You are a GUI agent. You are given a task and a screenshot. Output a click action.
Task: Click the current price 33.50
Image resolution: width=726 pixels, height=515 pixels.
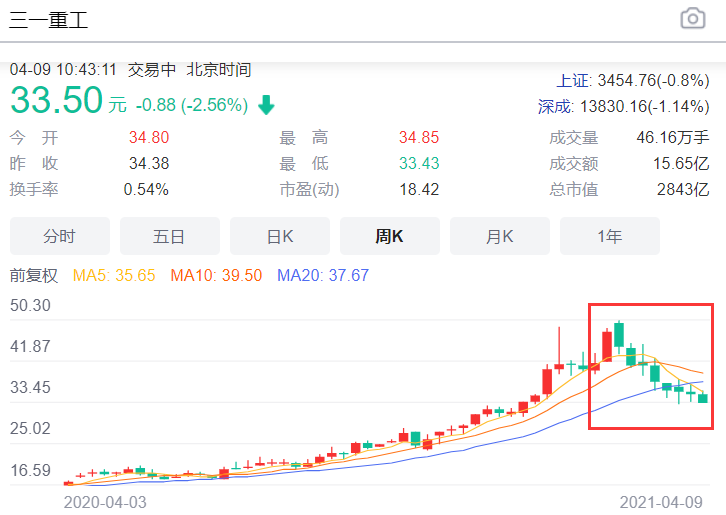pos(56,100)
